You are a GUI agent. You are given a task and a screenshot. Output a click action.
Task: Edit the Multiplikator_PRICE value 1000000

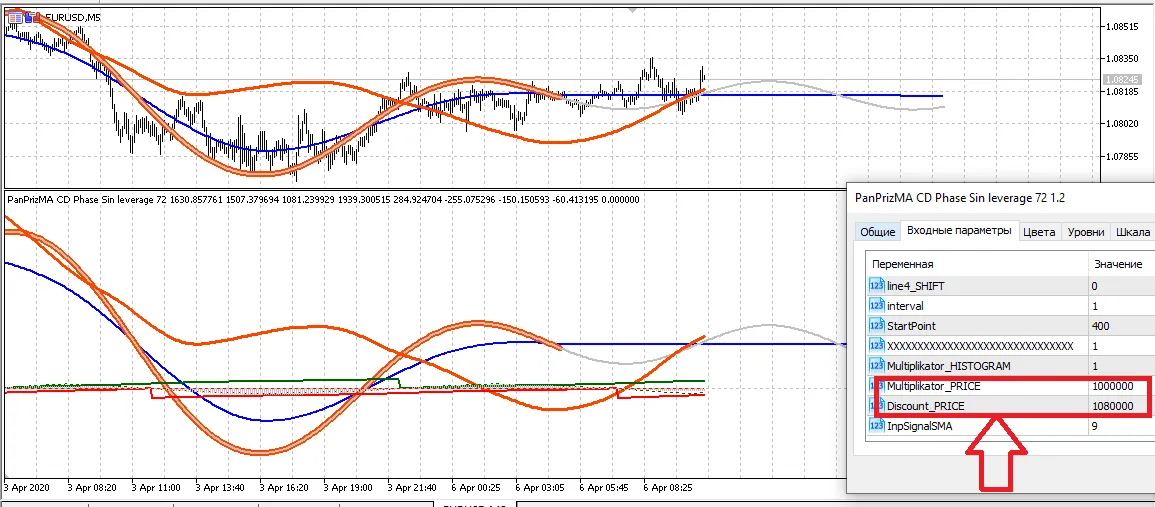[1116, 386]
